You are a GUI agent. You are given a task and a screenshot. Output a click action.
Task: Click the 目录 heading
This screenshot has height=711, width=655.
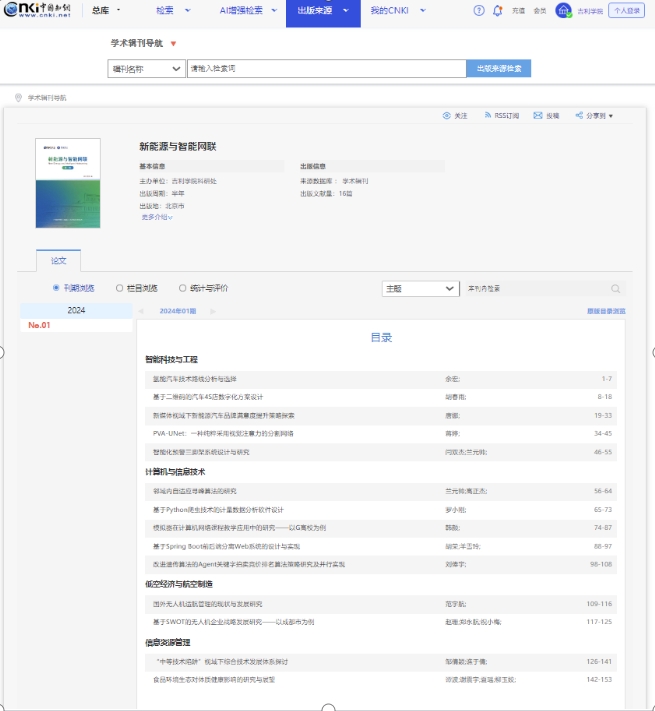pos(381,337)
